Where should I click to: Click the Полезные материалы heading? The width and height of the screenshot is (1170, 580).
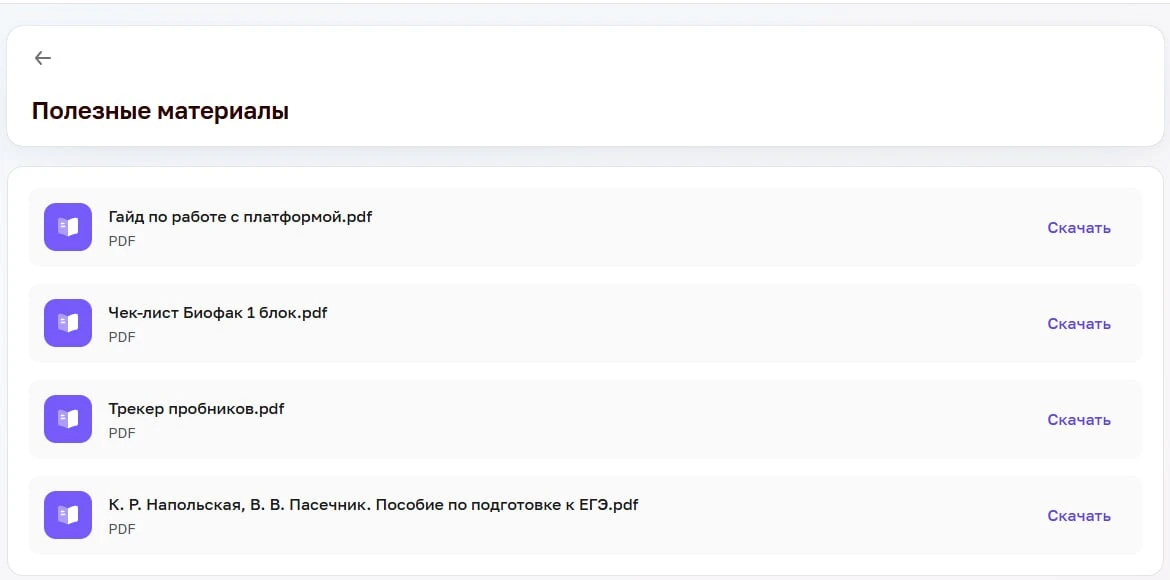160,111
